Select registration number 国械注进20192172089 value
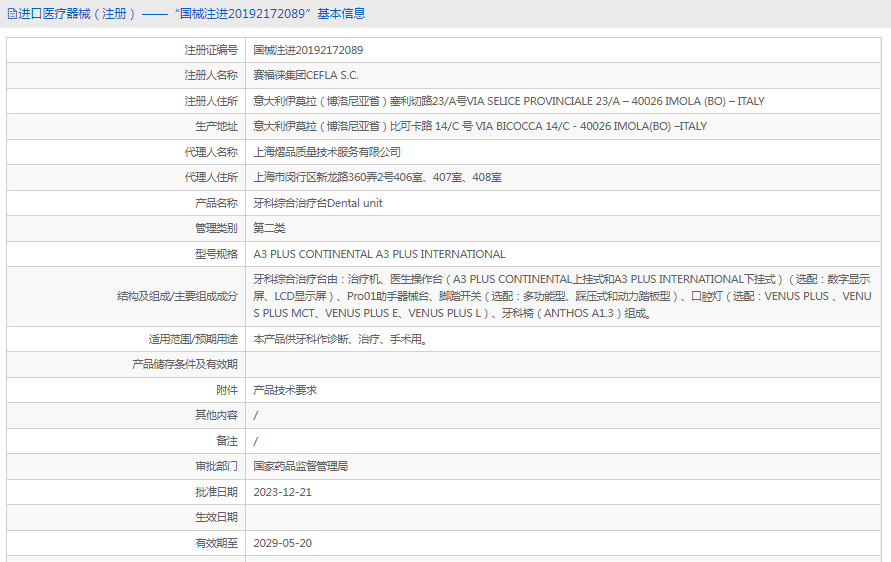Viewport: 891px width, 562px height. (x=308, y=50)
